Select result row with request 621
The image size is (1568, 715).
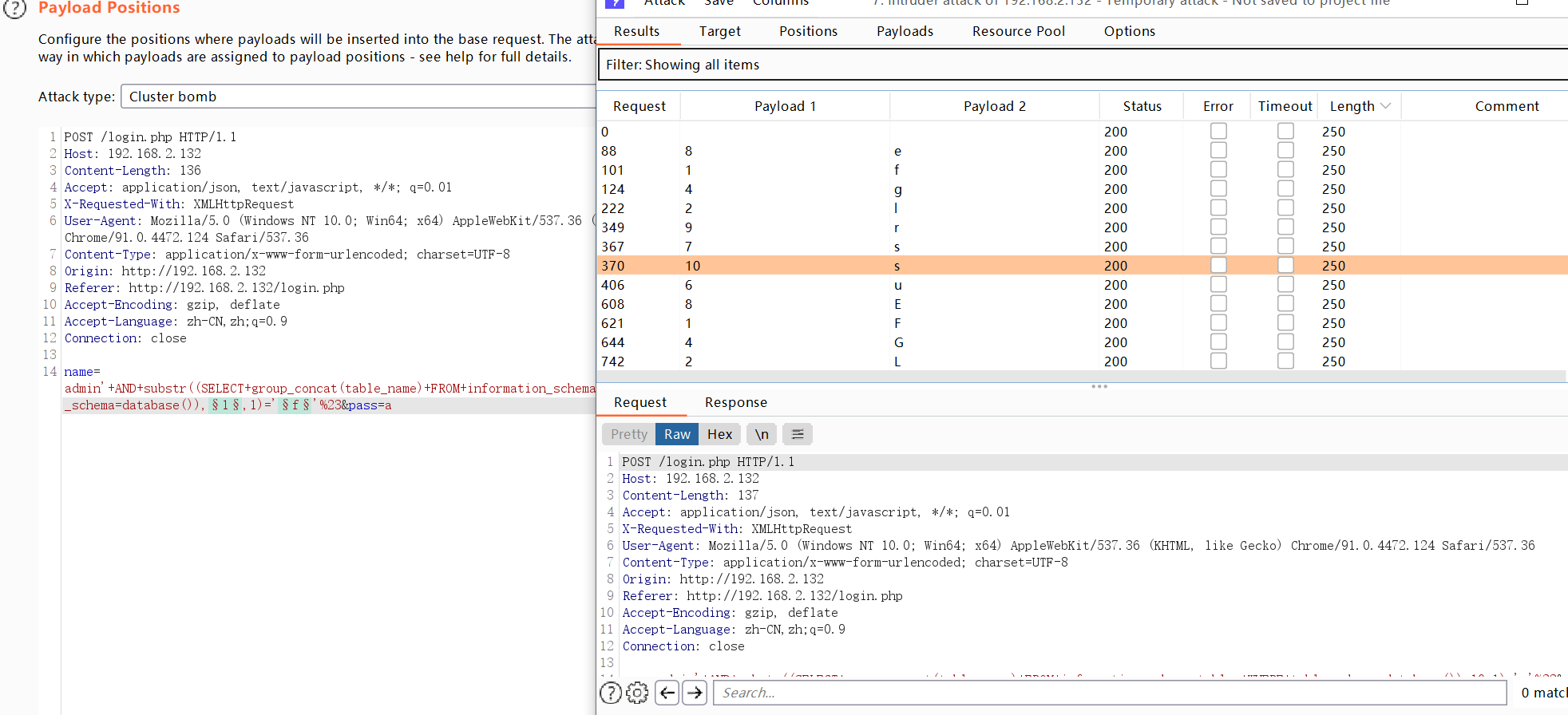[1083, 322]
